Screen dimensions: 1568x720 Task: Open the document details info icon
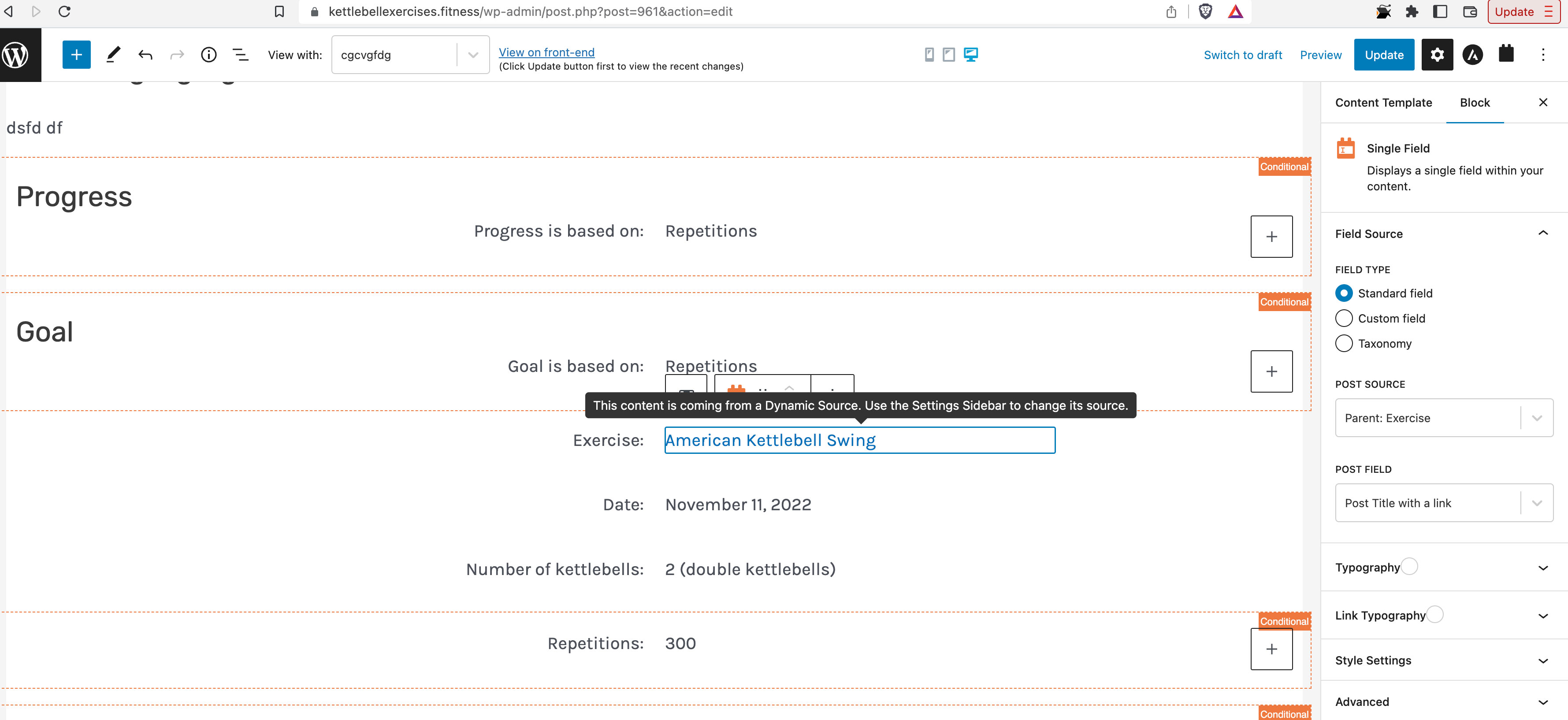tap(209, 55)
